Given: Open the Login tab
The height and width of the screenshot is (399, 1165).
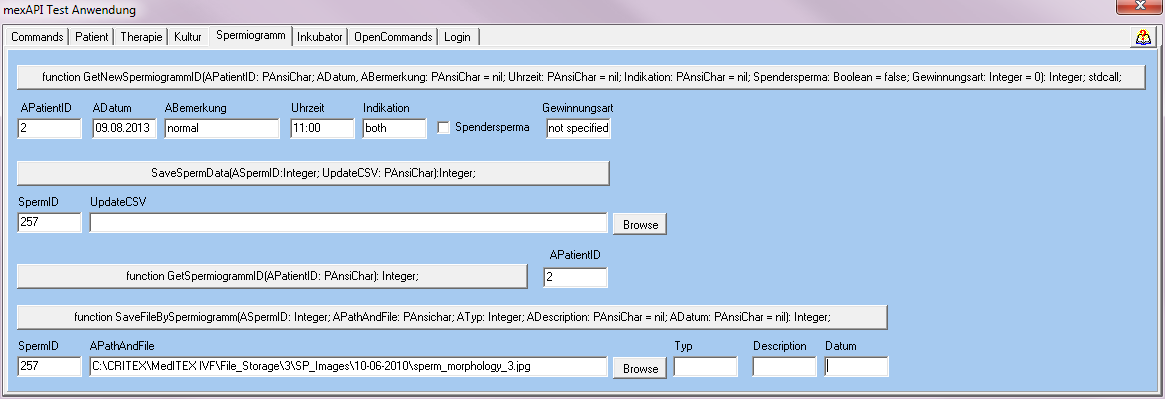Looking at the screenshot, I should point(457,36).
